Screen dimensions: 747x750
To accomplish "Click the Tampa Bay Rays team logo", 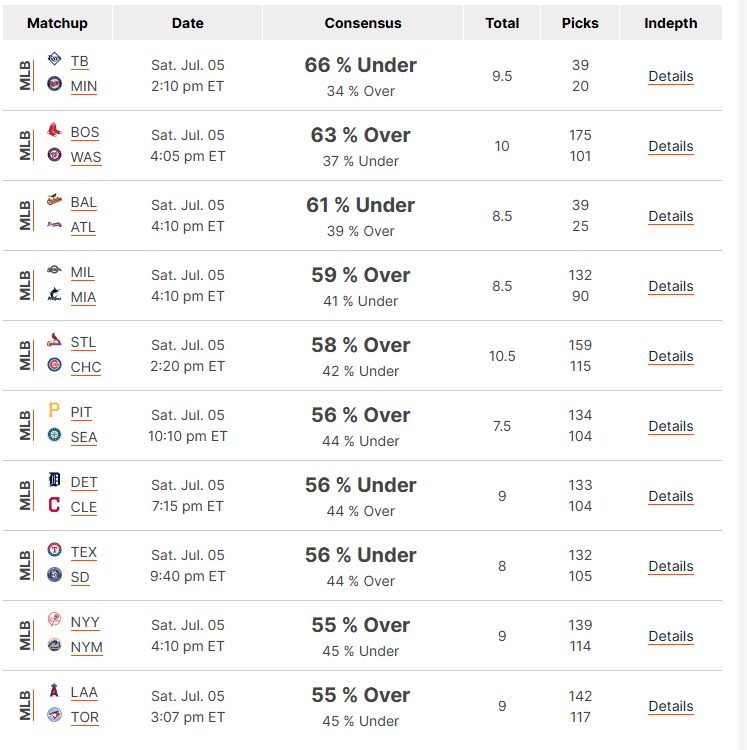I will pos(55,59).
